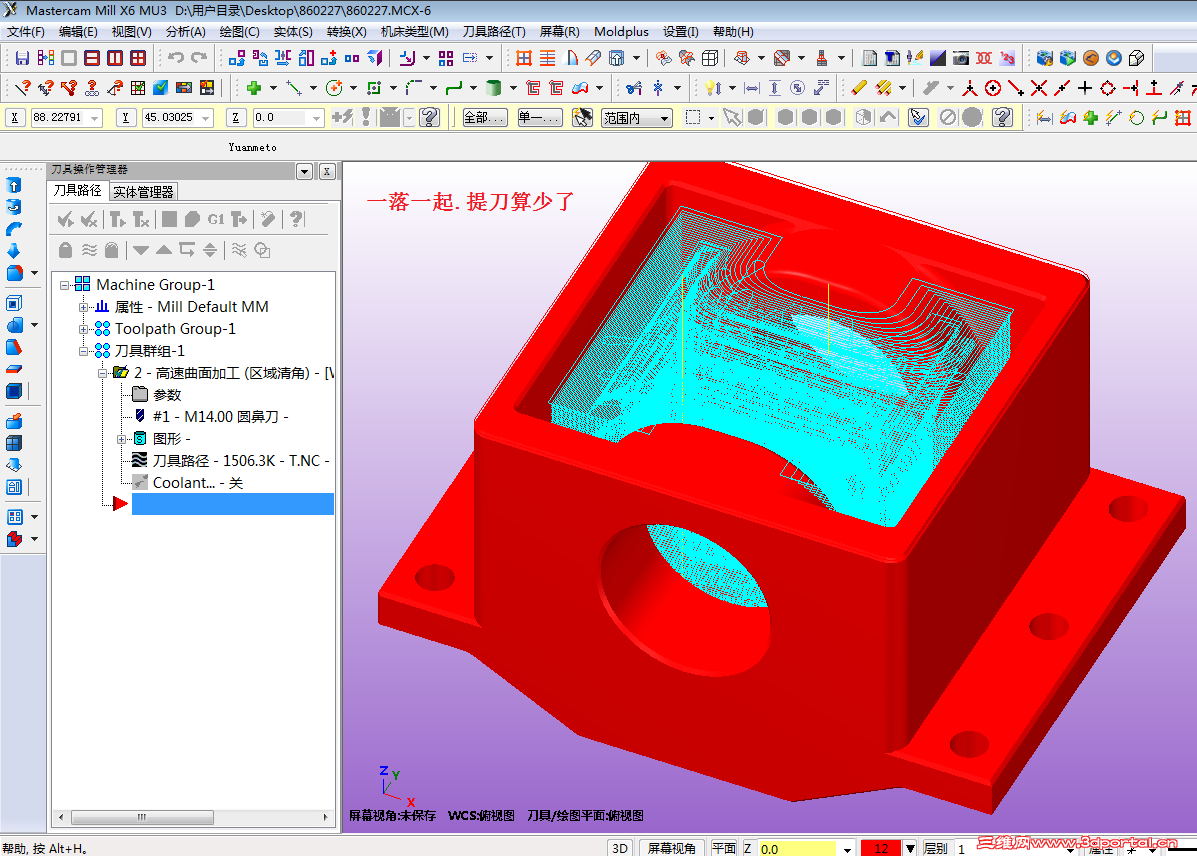This screenshot has width=1197, height=856.
Task: Click the select all operations checkmark icon
Action: pos(66,220)
